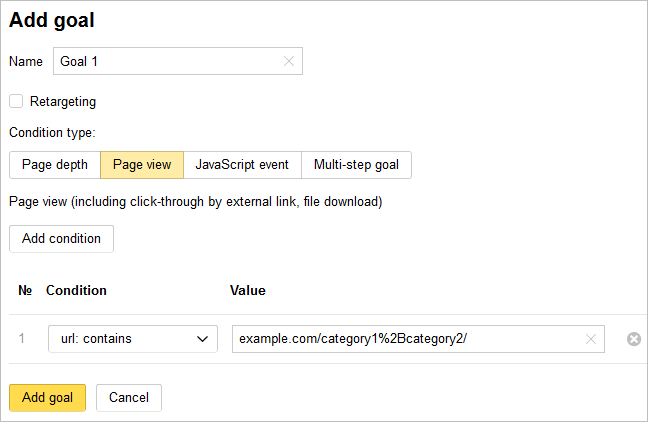Cancel the goal creation
The image size is (648, 422).
(129, 397)
